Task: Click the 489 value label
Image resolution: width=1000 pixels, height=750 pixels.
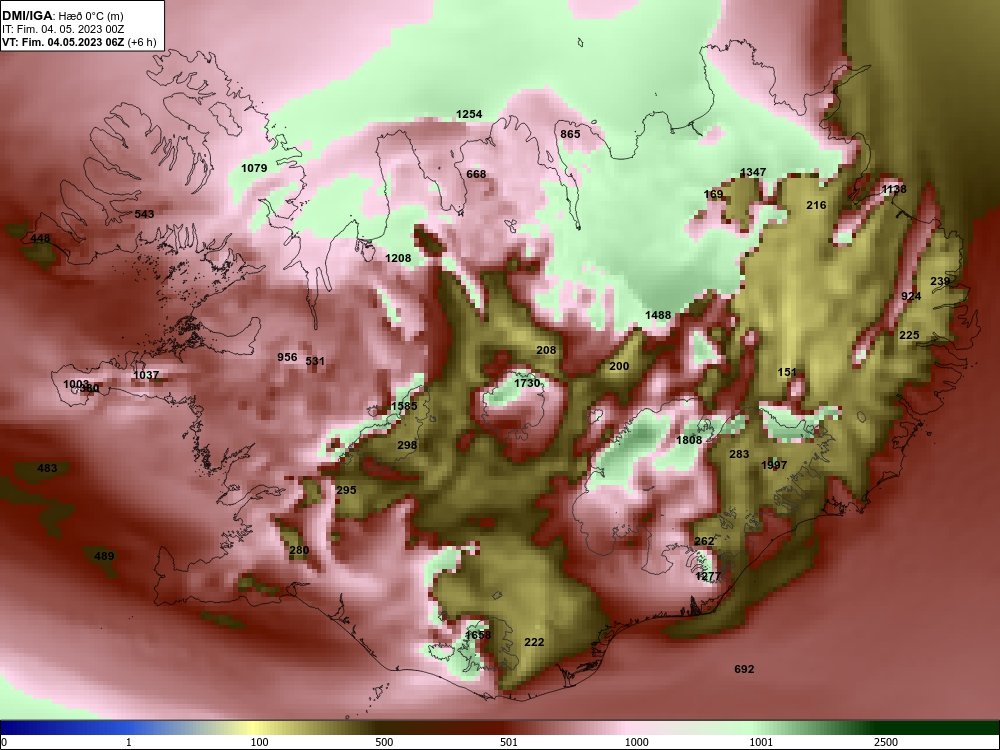Action: pos(104,556)
